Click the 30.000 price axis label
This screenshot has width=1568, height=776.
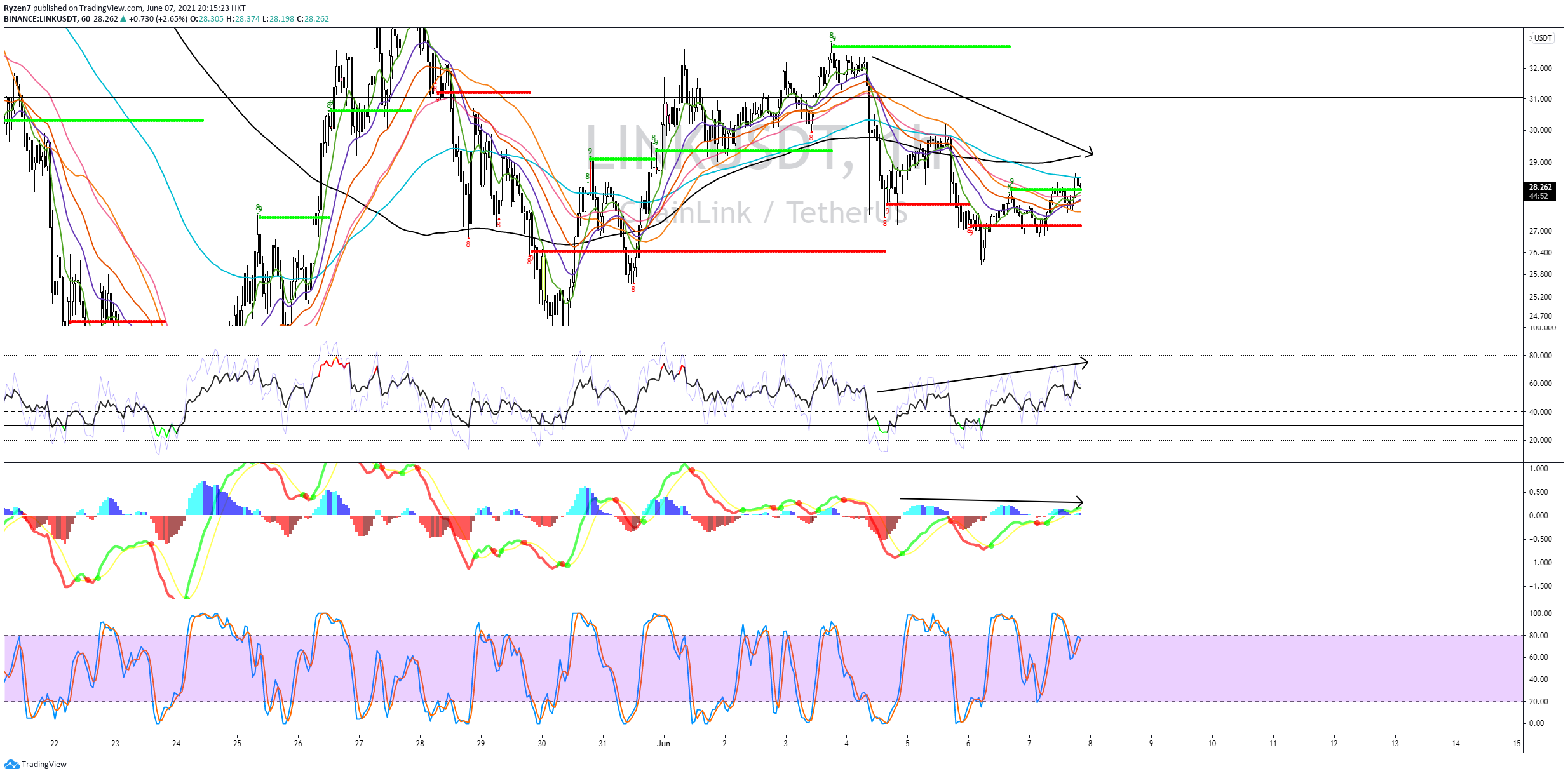(x=1540, y=130)
